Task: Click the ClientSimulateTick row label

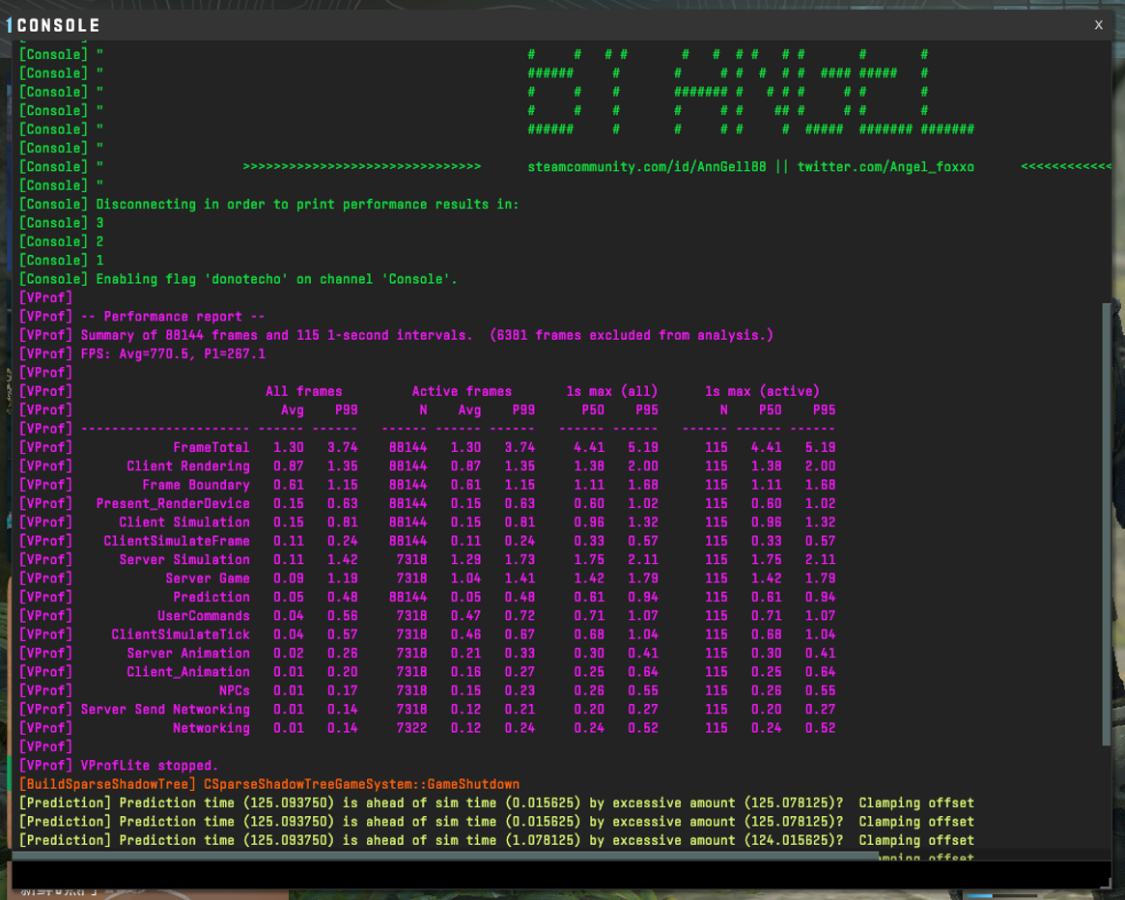Action: coord(180,634)
